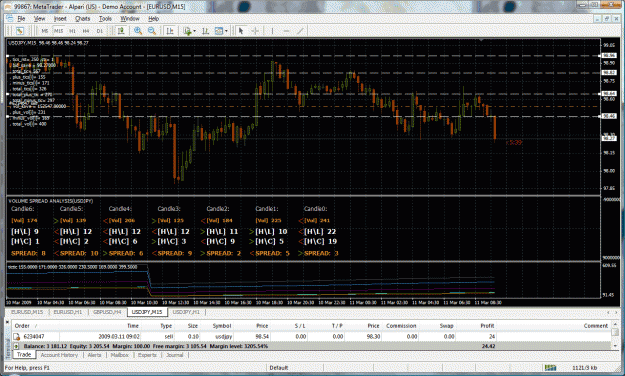Open the Charts menu

tap(83, 18)
